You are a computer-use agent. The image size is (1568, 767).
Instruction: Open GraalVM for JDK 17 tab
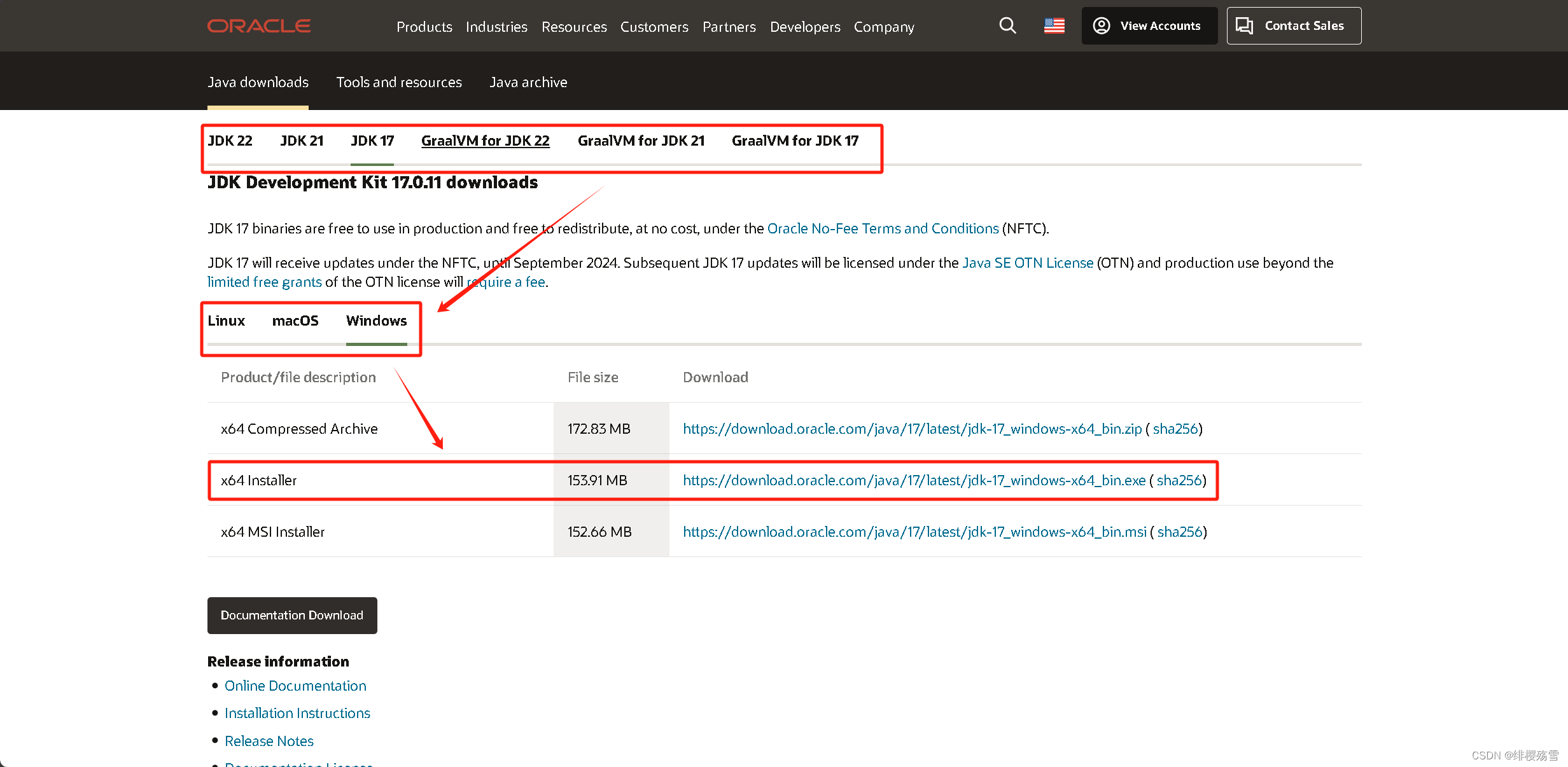coord(795,141)
